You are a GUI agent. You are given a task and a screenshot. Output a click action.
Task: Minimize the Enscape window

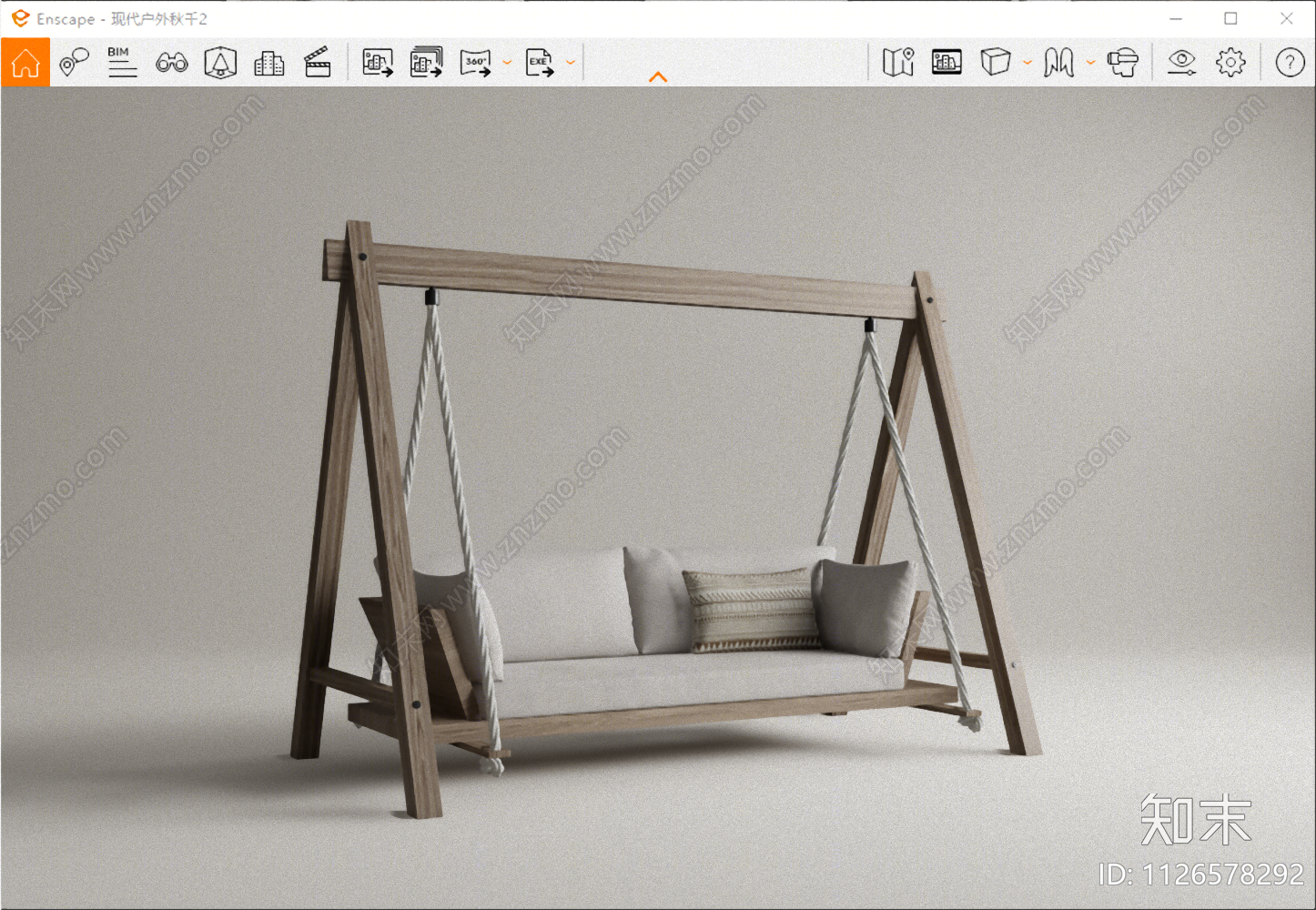(x=1176, y=18)
